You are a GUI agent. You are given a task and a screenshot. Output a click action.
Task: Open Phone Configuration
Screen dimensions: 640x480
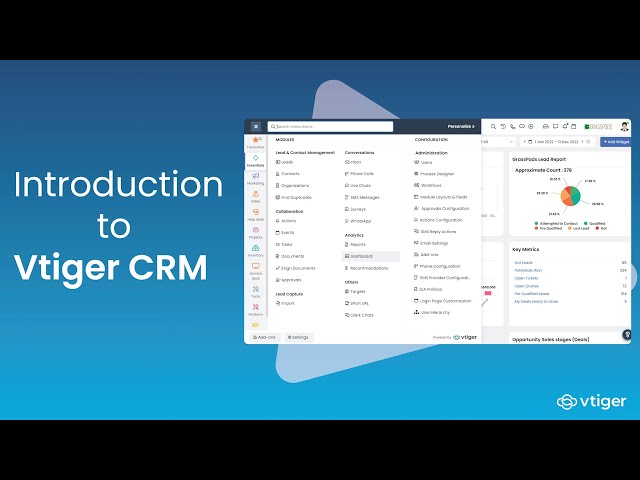click(x=437, y=266)
